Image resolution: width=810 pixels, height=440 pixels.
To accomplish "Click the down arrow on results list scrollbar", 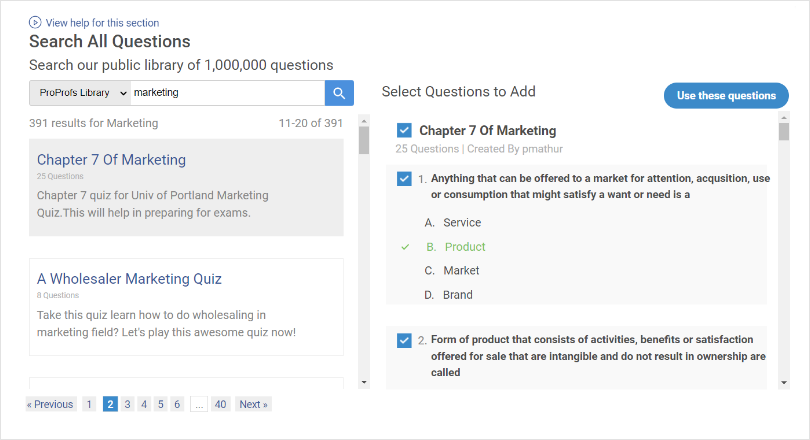I will click(364, 382).
